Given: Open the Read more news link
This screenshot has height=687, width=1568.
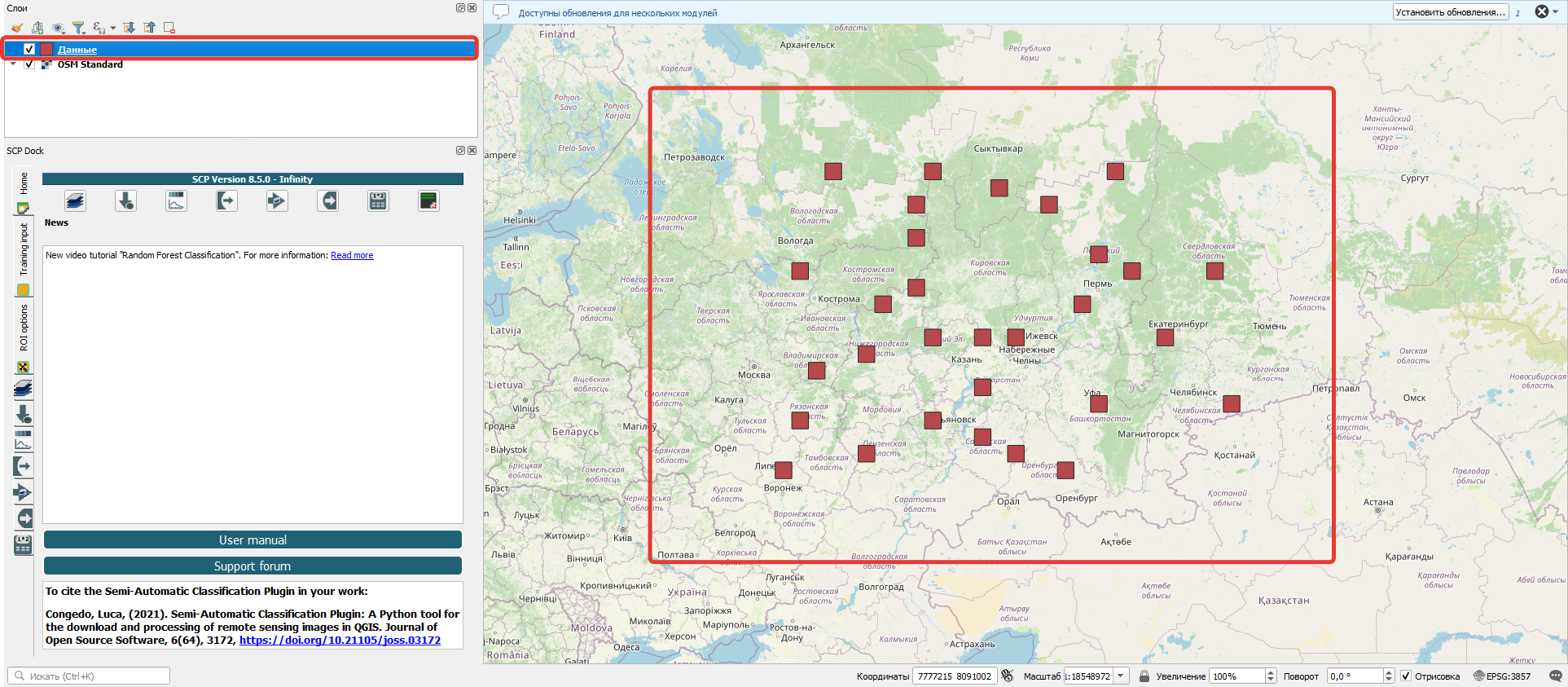Looking at the screenshot, I should pos(352,255).
